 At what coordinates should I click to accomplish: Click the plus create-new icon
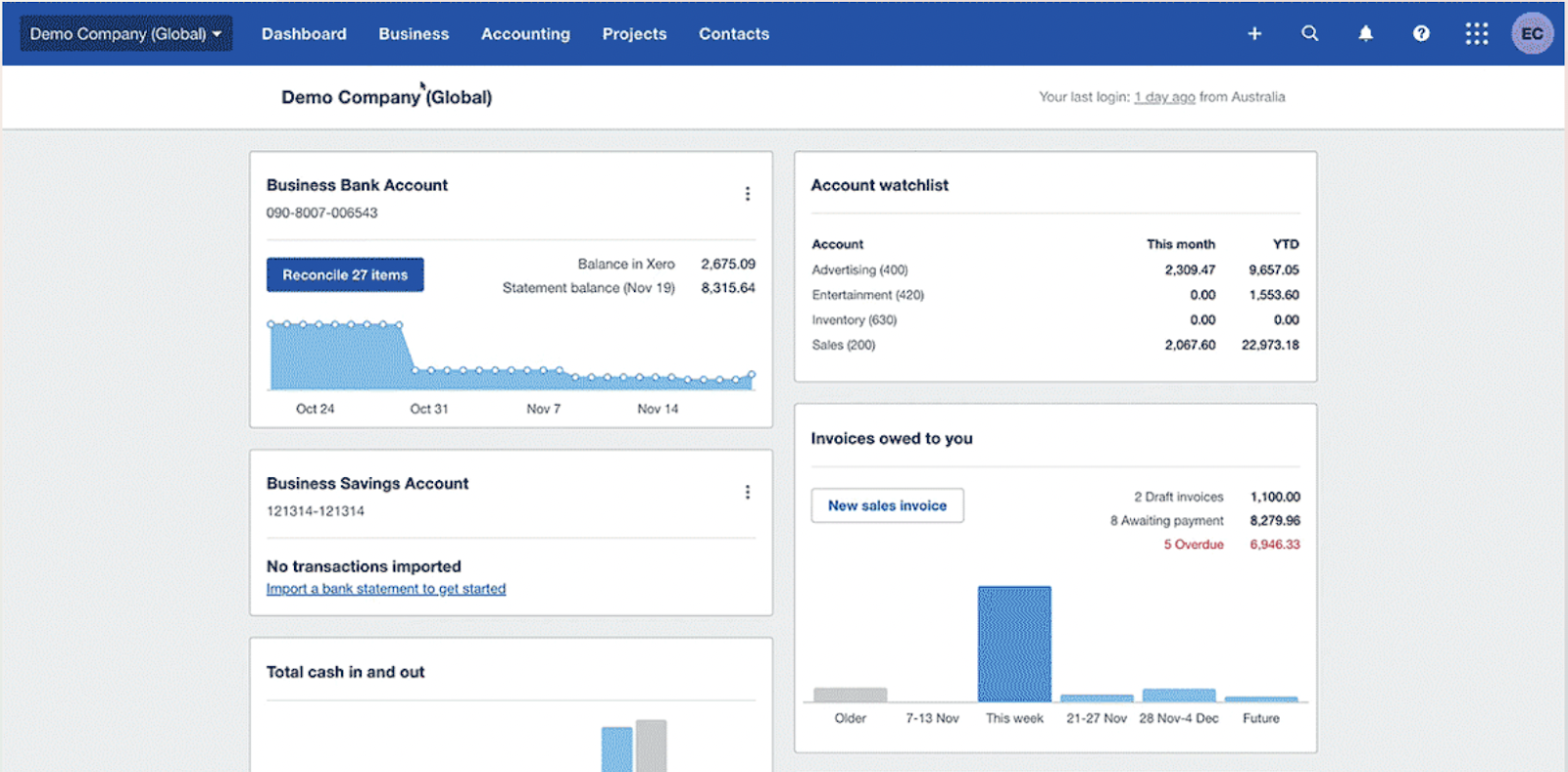point(1253,33)
